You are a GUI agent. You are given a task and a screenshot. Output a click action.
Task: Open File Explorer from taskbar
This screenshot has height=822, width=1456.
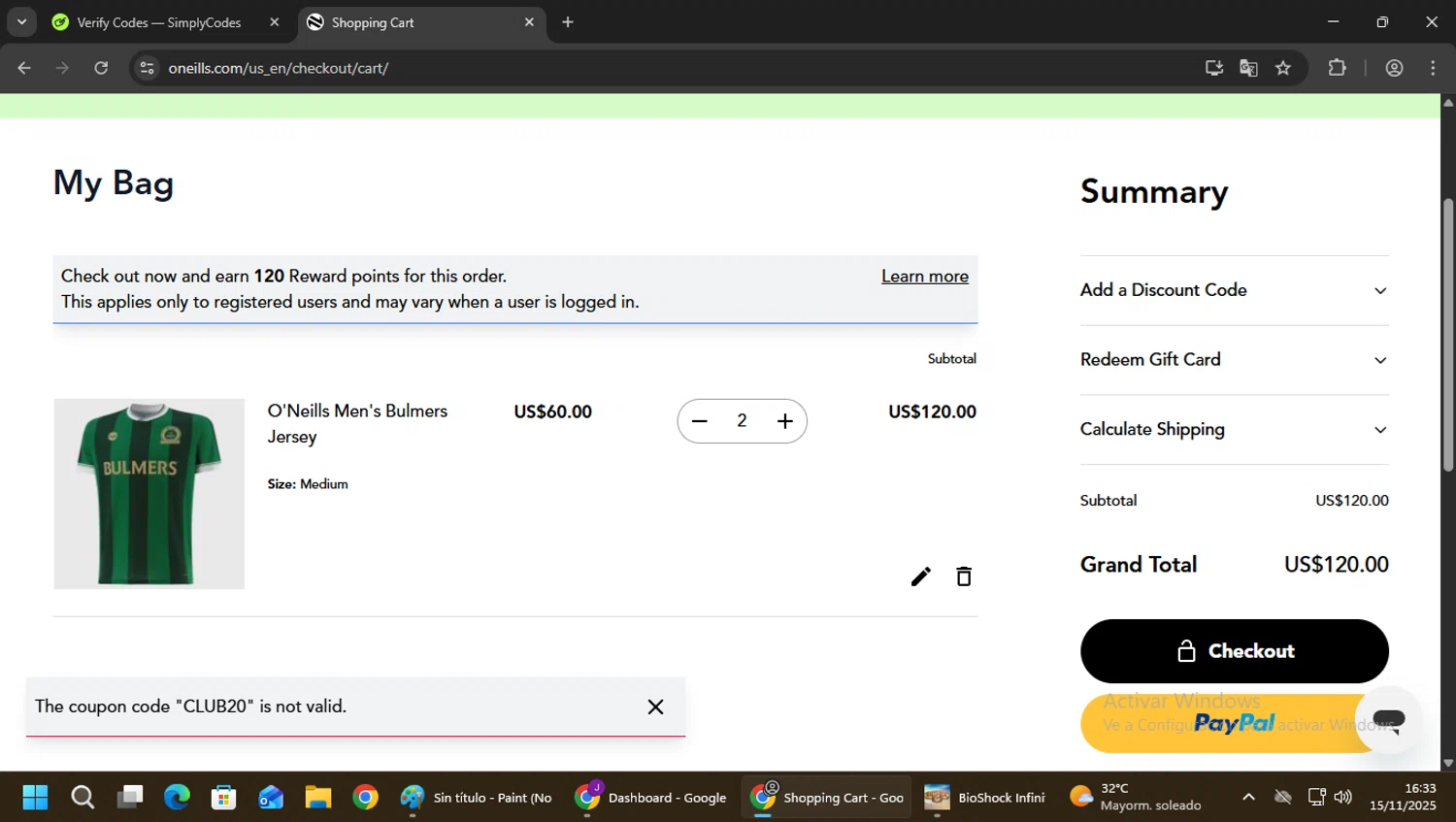coord(318,798)
